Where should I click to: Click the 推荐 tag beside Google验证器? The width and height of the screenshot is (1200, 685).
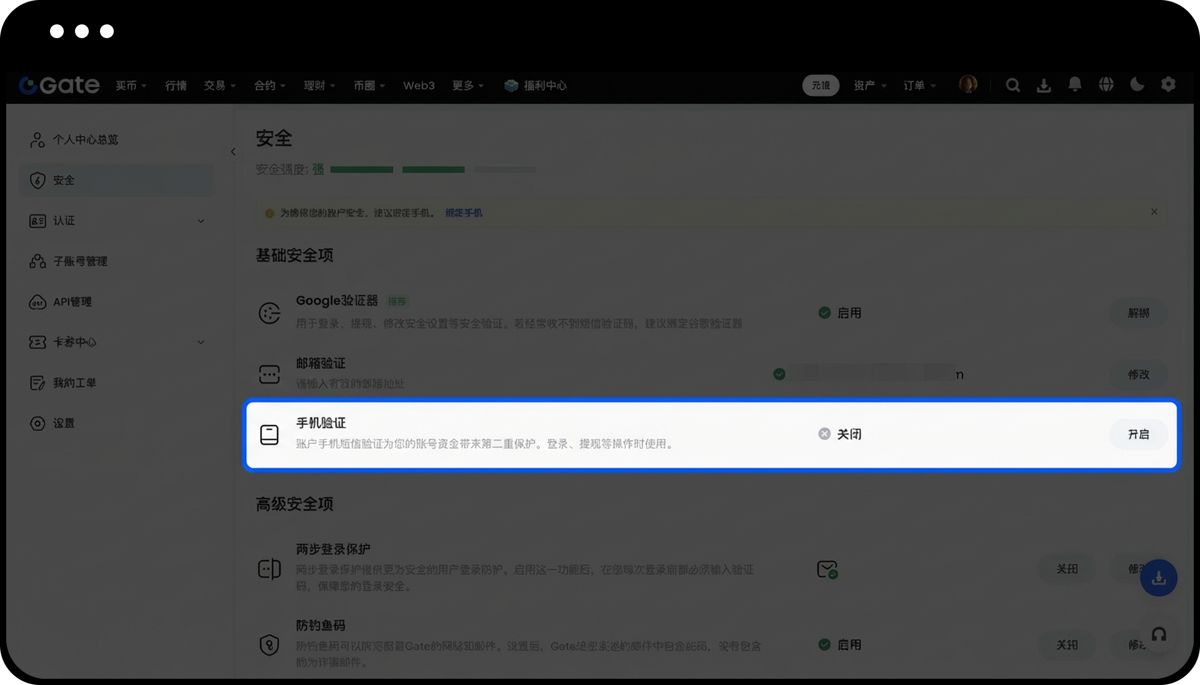tap(398, 301)
